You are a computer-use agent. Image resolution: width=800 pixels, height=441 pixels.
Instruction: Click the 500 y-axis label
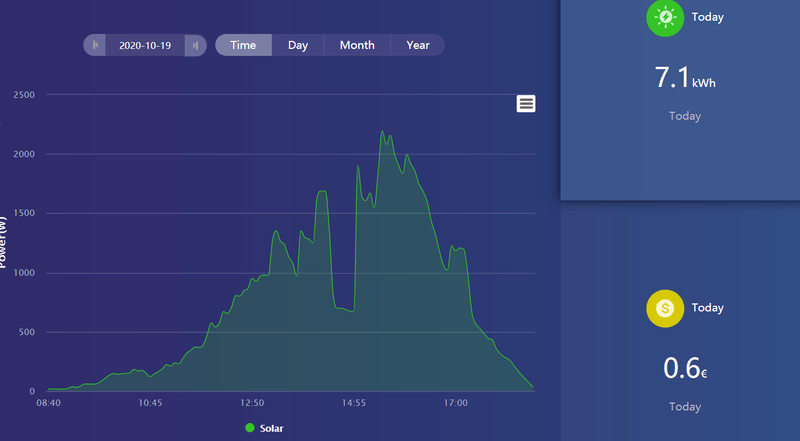pyautogui.click(x=27, y=332)
